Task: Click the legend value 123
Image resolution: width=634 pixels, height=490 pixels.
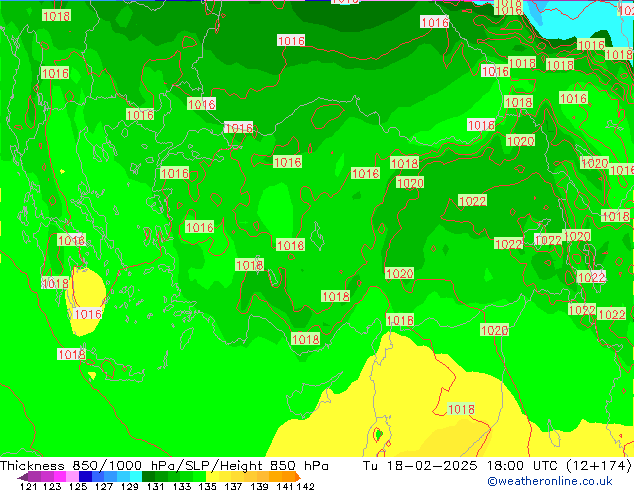Action: [52, 486]
